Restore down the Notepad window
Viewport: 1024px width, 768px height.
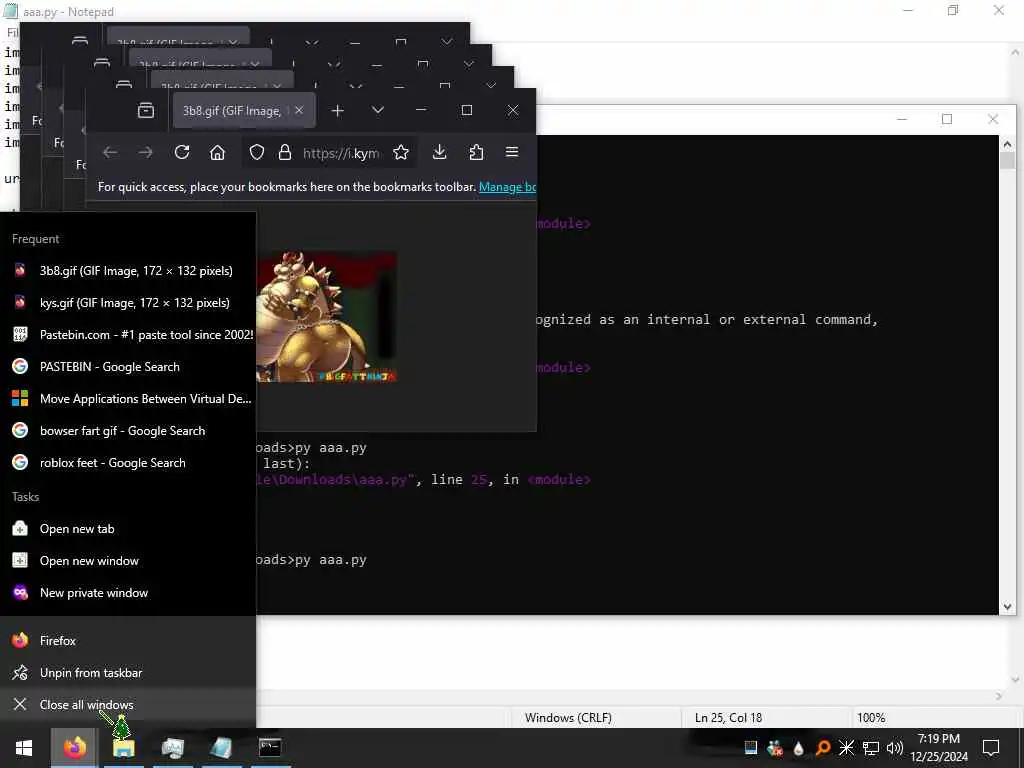click(953, 10)
